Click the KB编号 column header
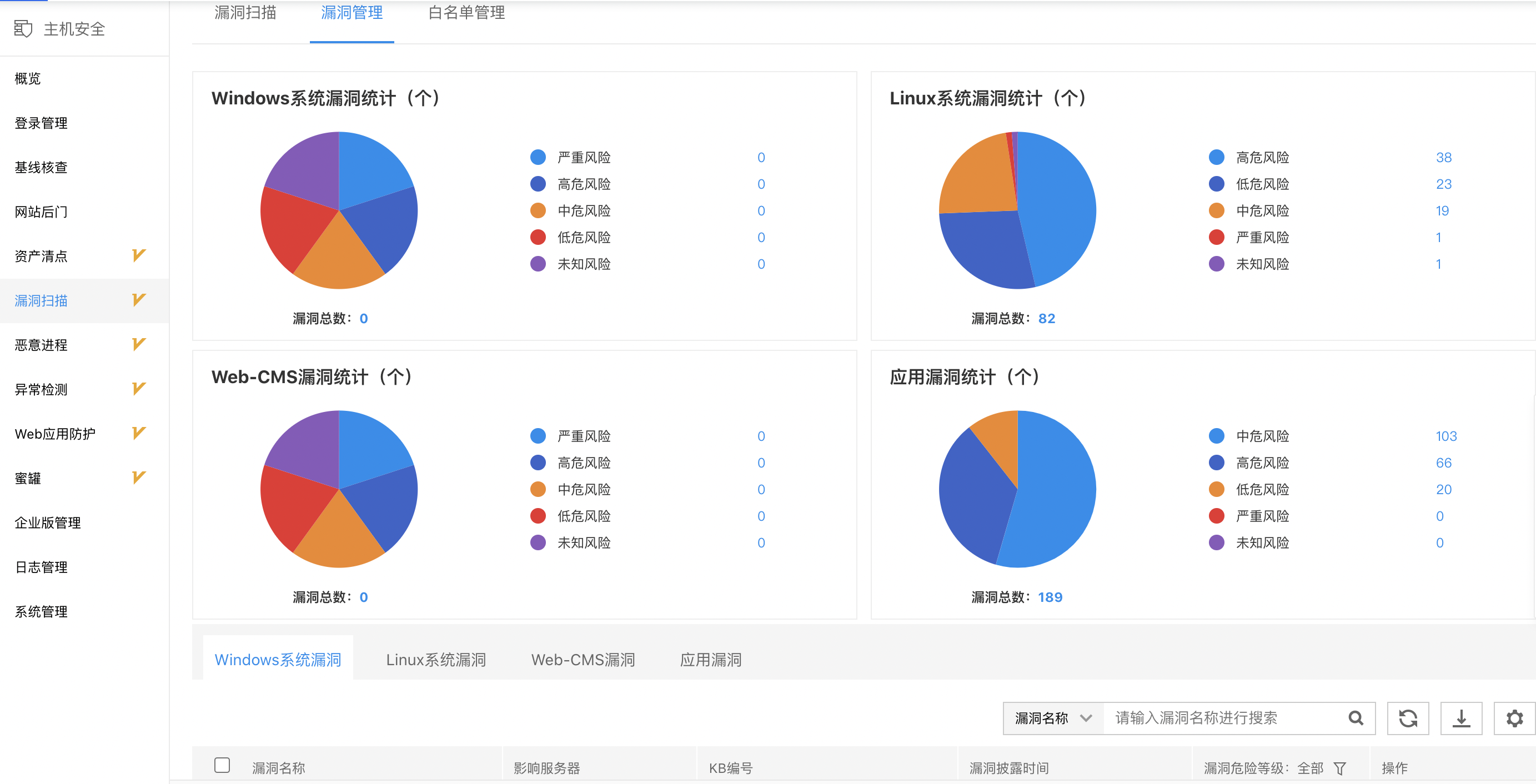The image size is (1536, 784). 730,768
